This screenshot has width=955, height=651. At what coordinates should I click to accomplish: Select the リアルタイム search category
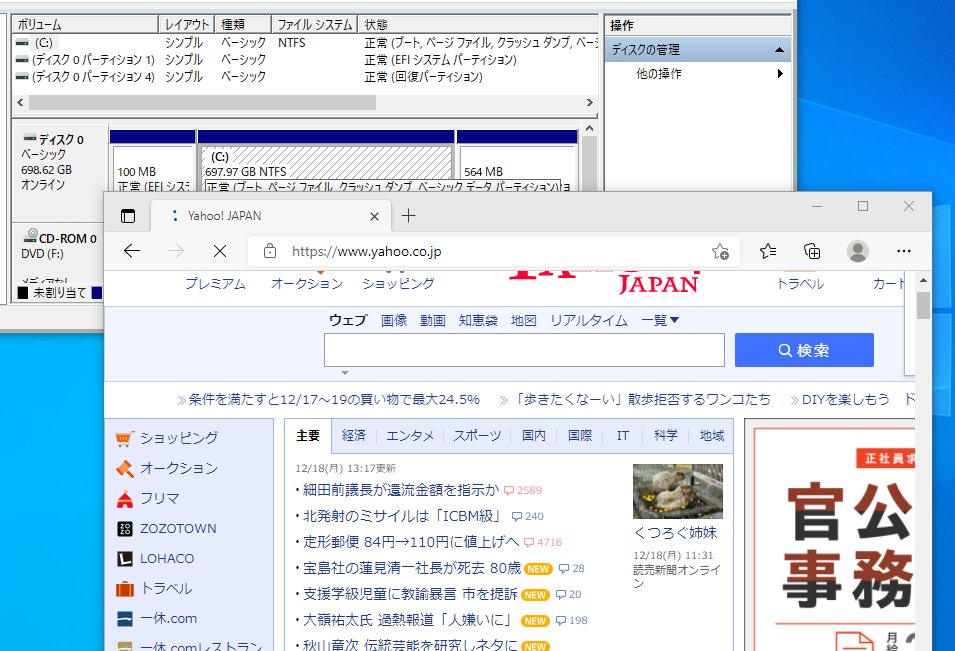[x=588, y=320]
